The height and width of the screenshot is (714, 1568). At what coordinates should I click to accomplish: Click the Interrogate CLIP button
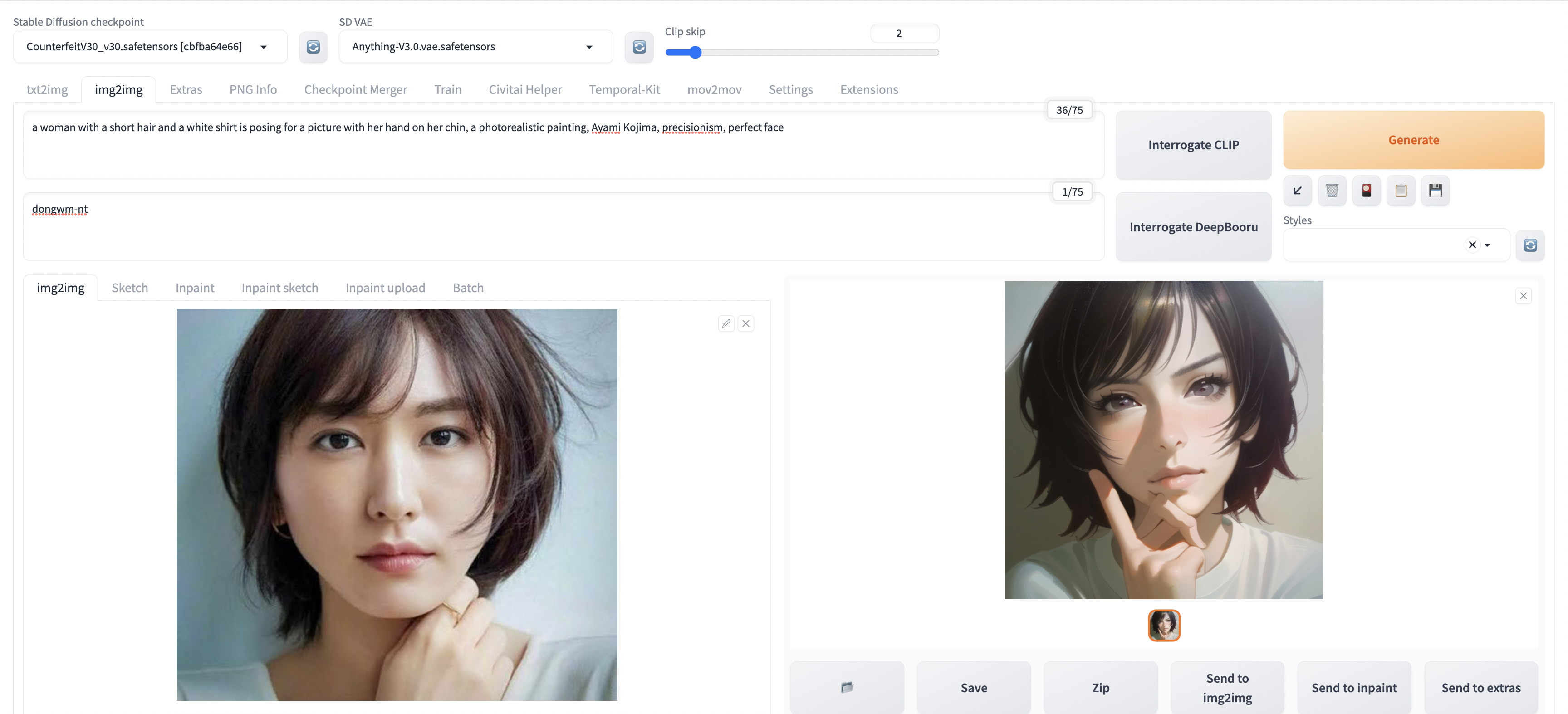click(x=1194, y=144)
